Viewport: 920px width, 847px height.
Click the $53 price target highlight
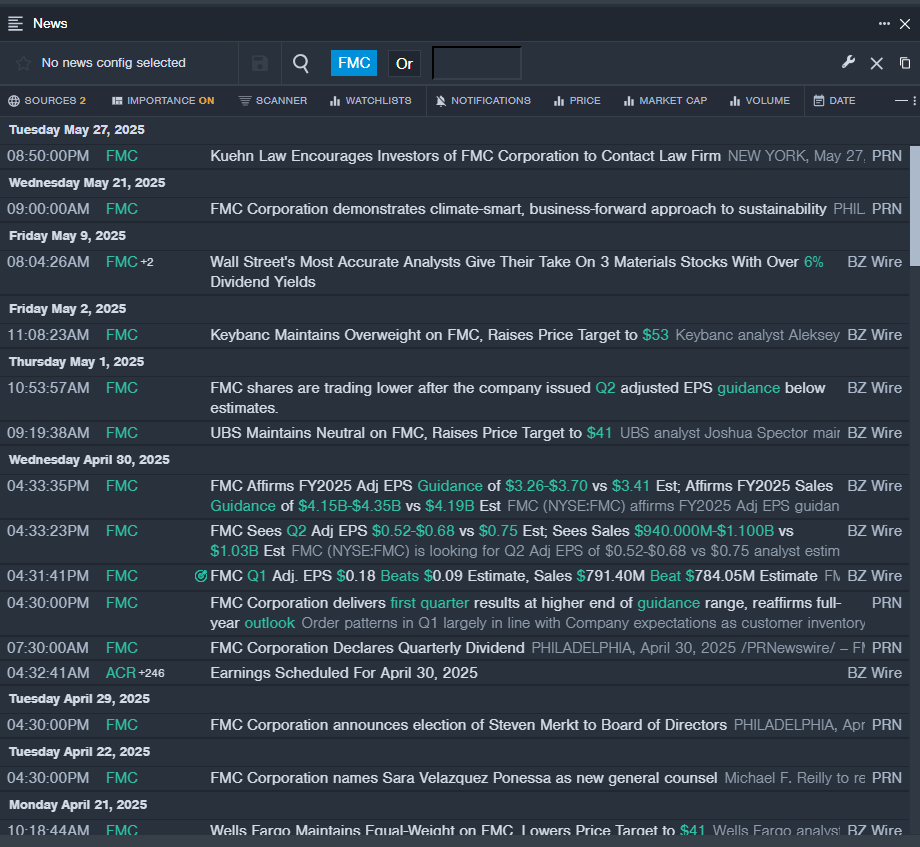(655, 335)
